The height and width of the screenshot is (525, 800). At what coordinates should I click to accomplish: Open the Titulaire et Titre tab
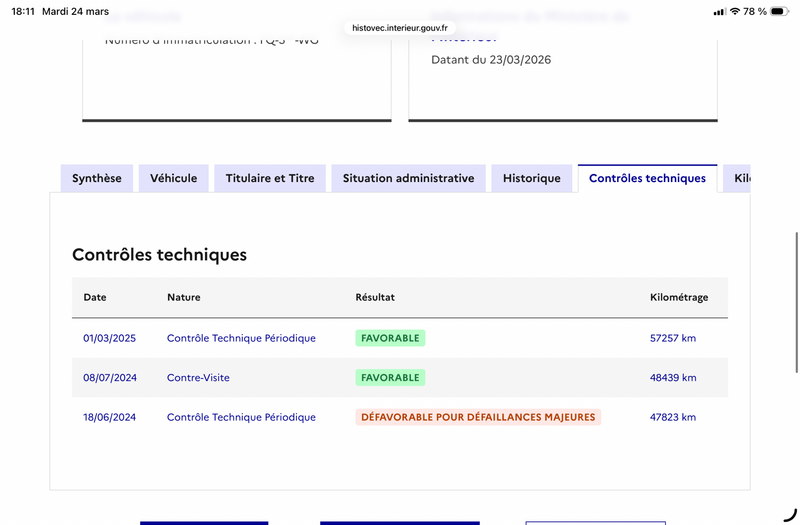tap(270, 178)
